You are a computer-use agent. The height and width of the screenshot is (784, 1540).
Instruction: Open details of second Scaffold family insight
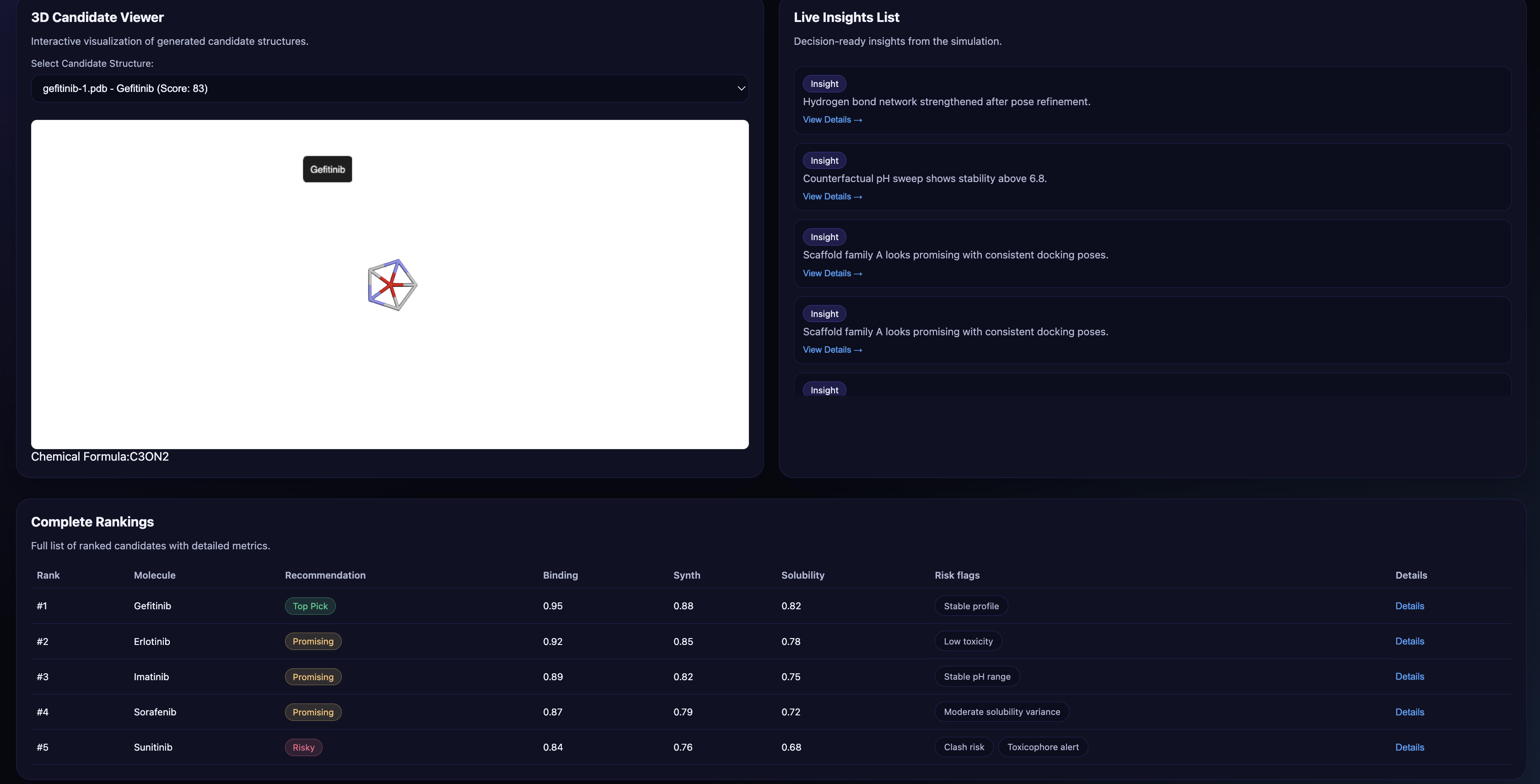click(x=832, y=350)
